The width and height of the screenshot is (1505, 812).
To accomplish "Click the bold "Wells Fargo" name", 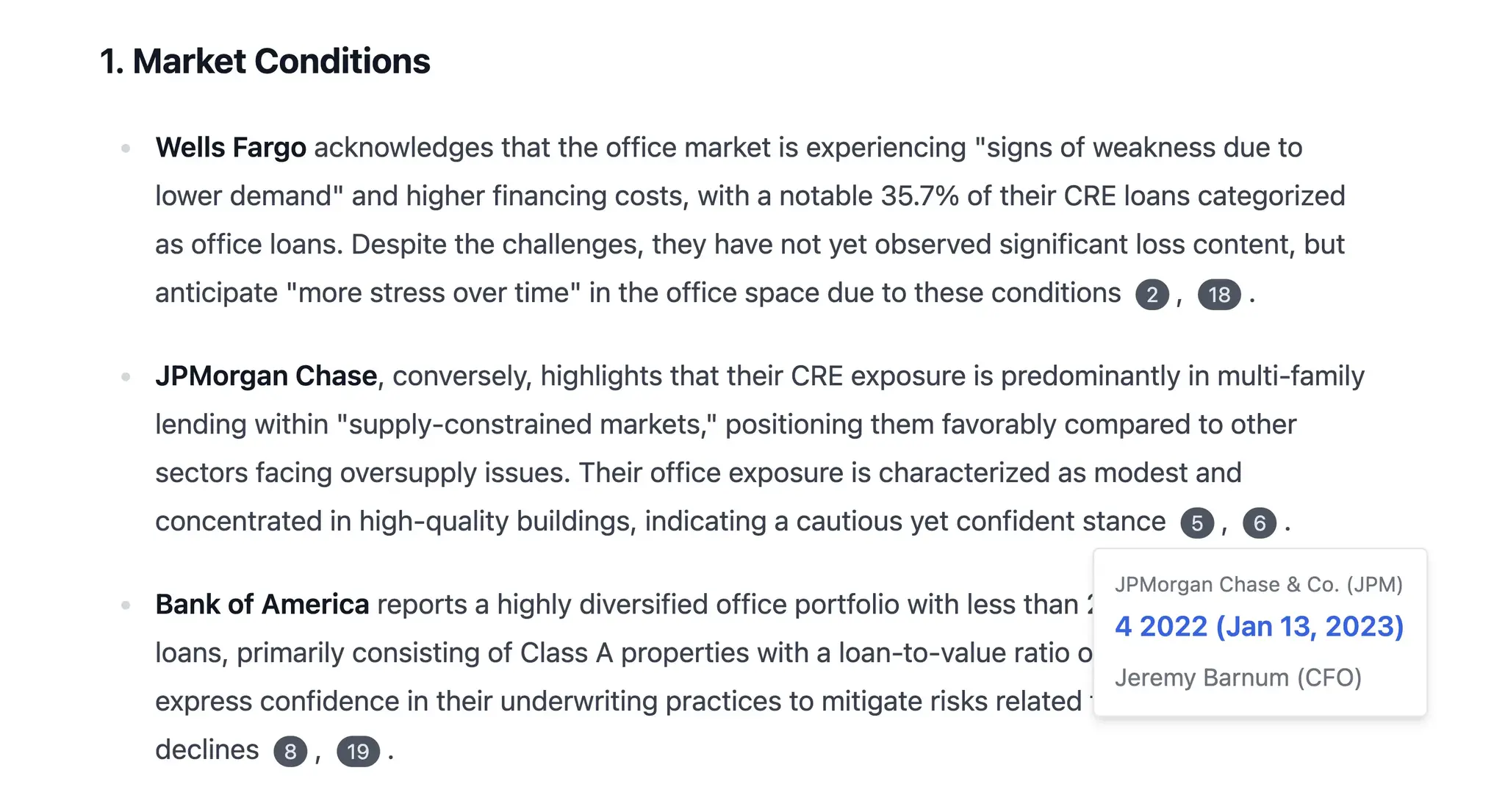I will (x=231, y=147).
